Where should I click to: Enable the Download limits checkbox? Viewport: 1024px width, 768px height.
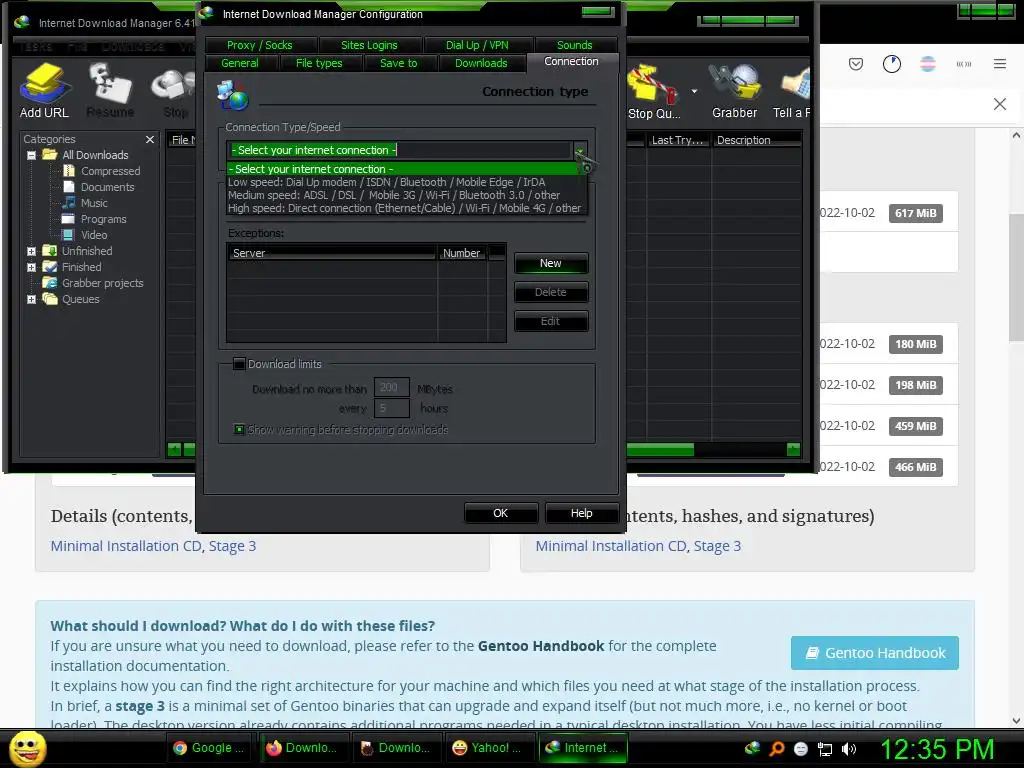click(x=240, y=364)
